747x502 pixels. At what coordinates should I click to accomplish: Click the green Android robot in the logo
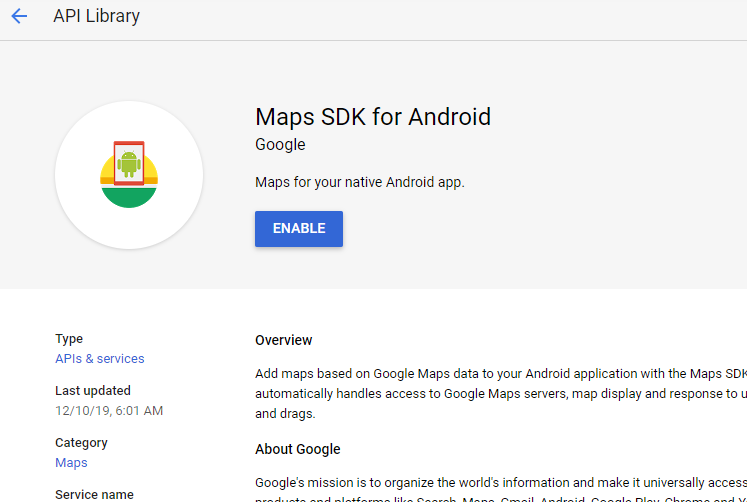click(129, 164)
